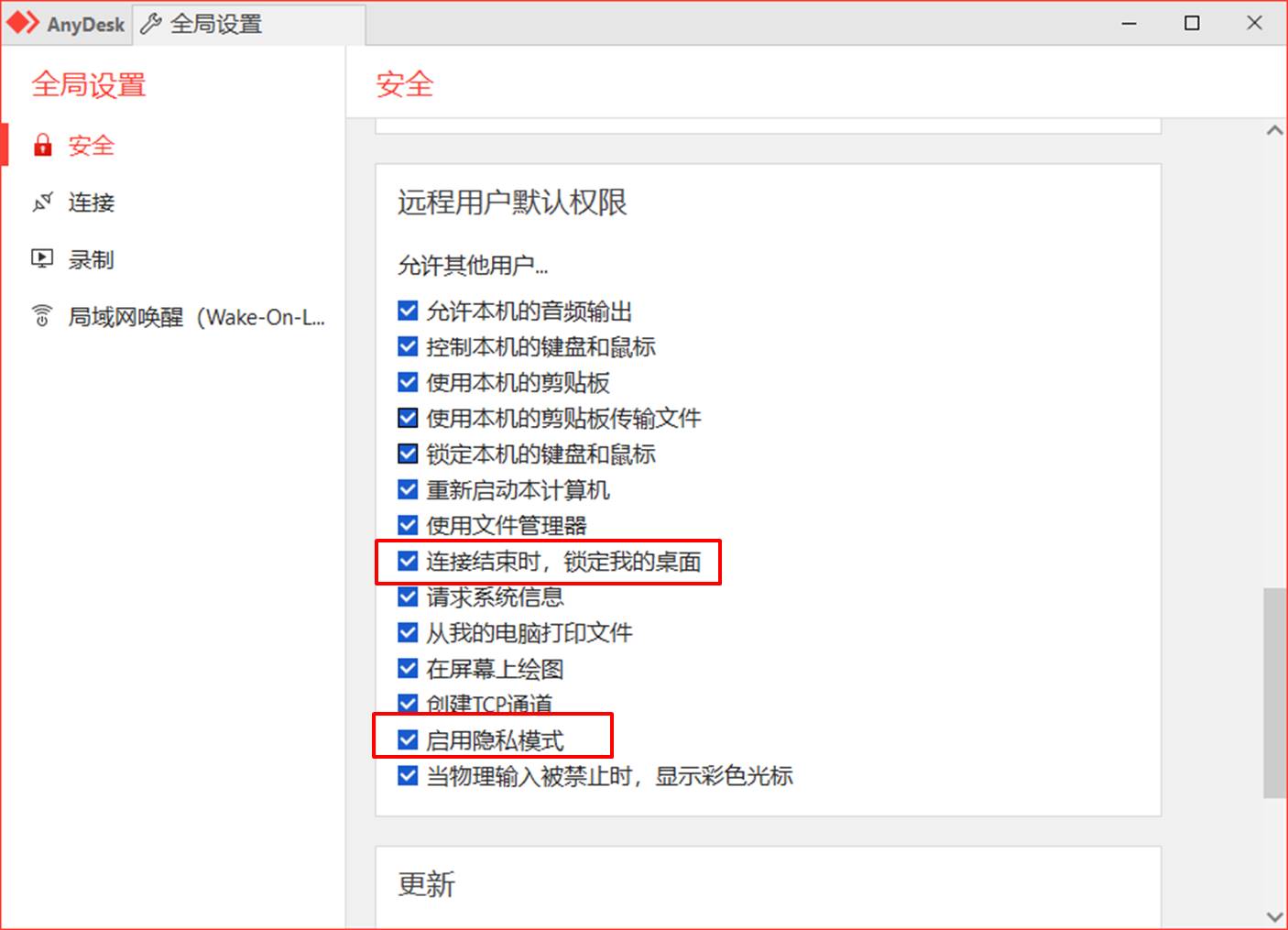This screenshot has height=930, width=1288.
Task: Toggle 请求系统信息 checkbox
Action: click(x=408, y=596)
